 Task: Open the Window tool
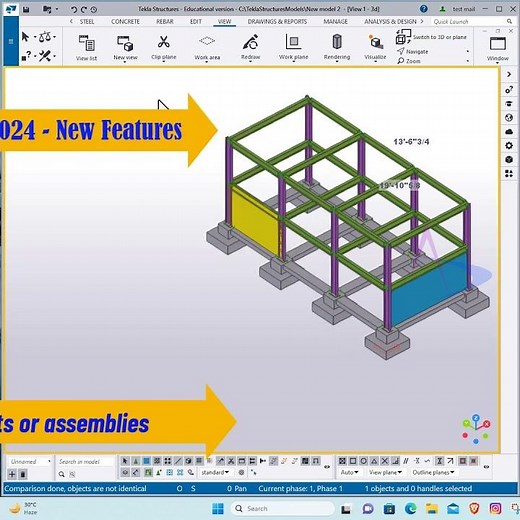498,48
